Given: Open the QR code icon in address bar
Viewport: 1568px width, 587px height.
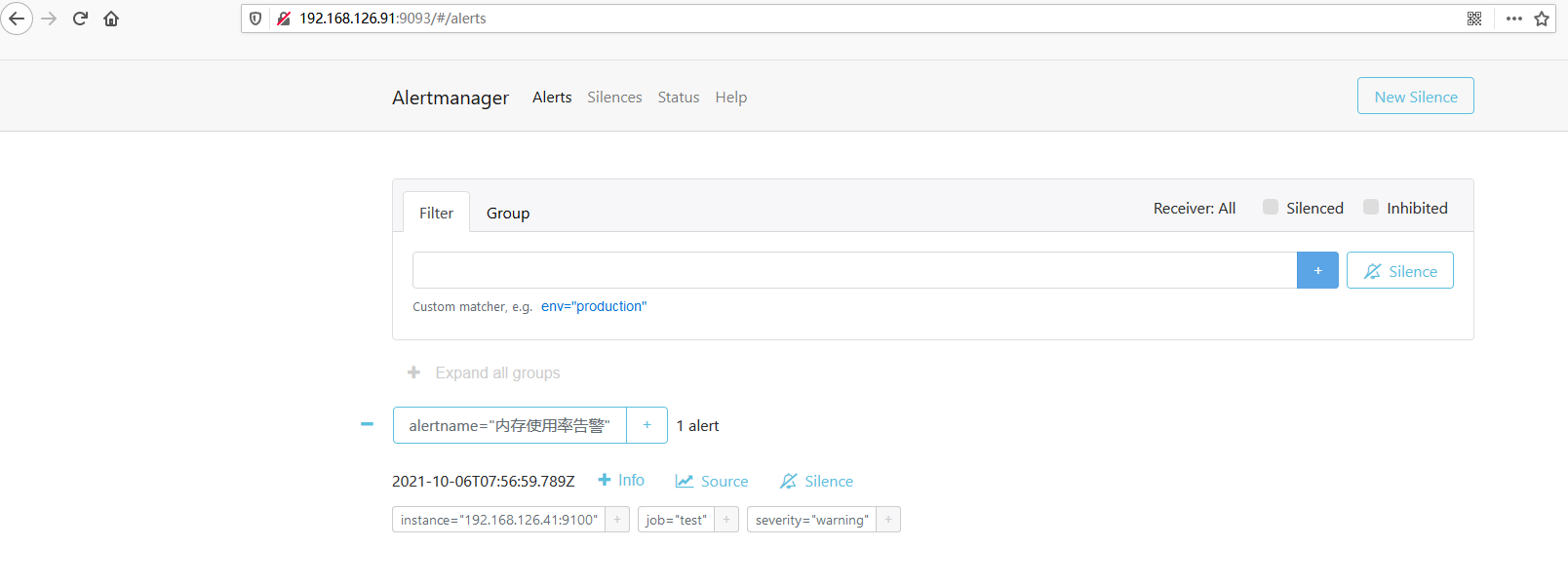Looking at the screenshot, I should click(1474, 19).
